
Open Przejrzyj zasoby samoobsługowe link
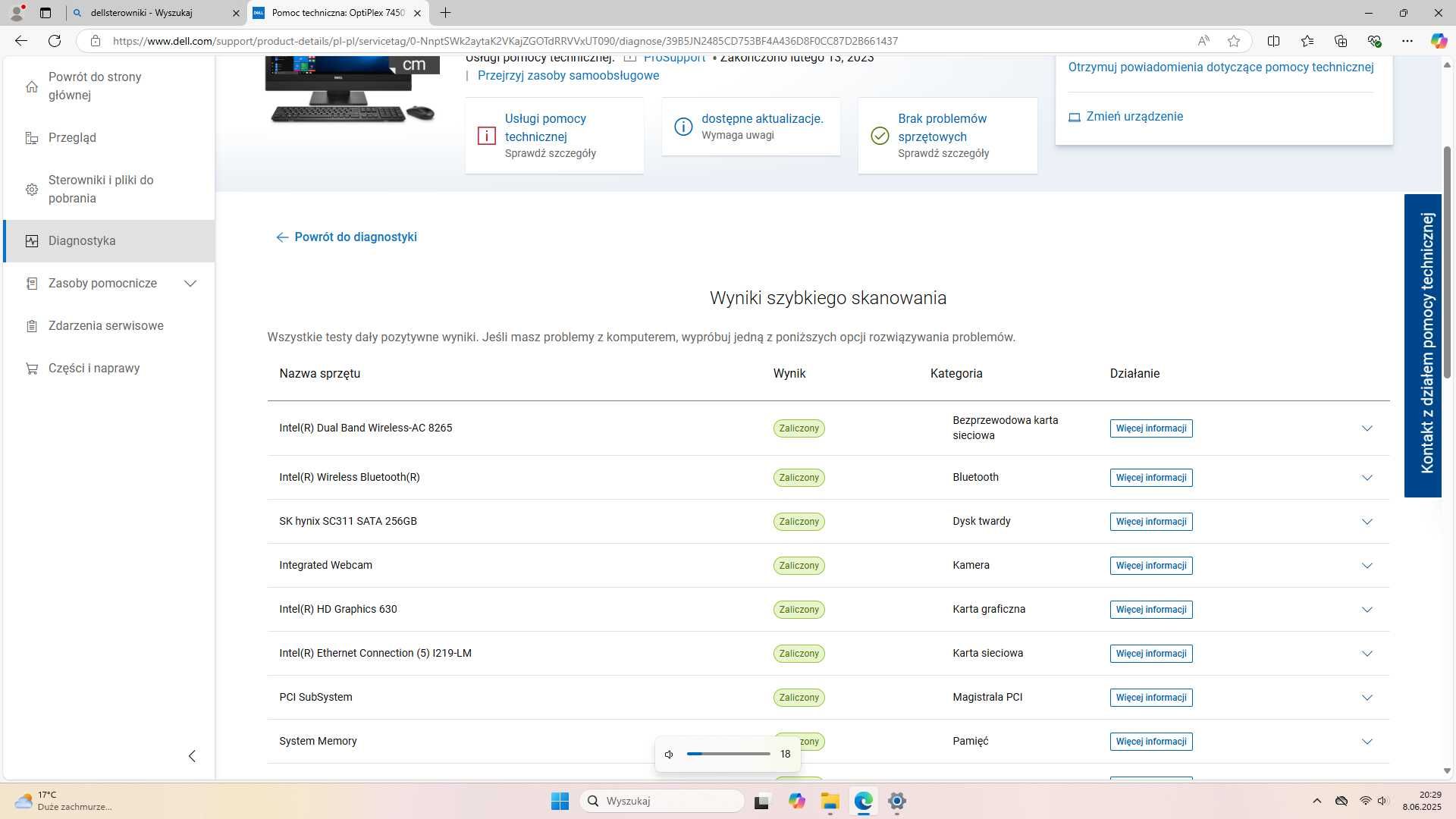(x=568, y=75)
